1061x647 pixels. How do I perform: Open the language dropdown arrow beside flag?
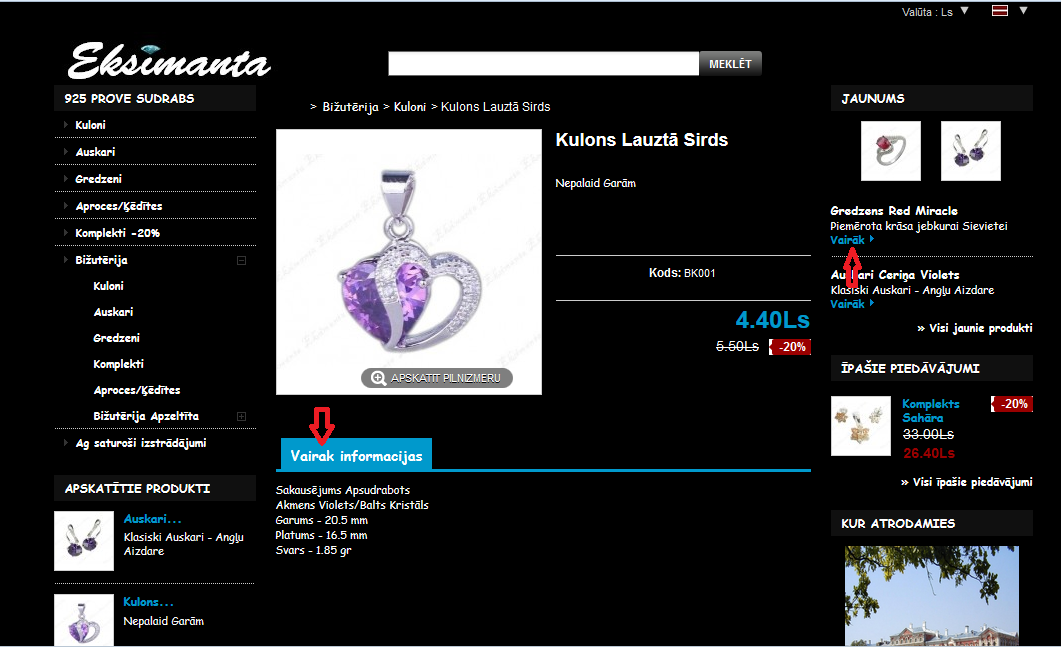tap(1024, 10)
